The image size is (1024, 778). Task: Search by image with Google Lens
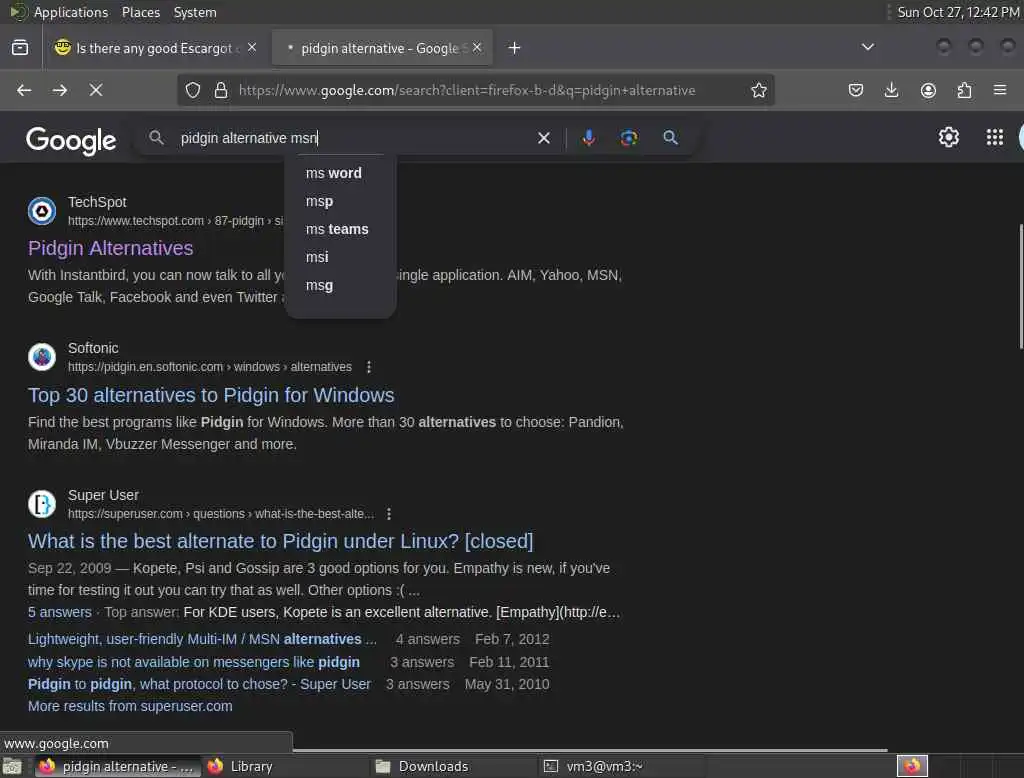[x=629, y=138]
